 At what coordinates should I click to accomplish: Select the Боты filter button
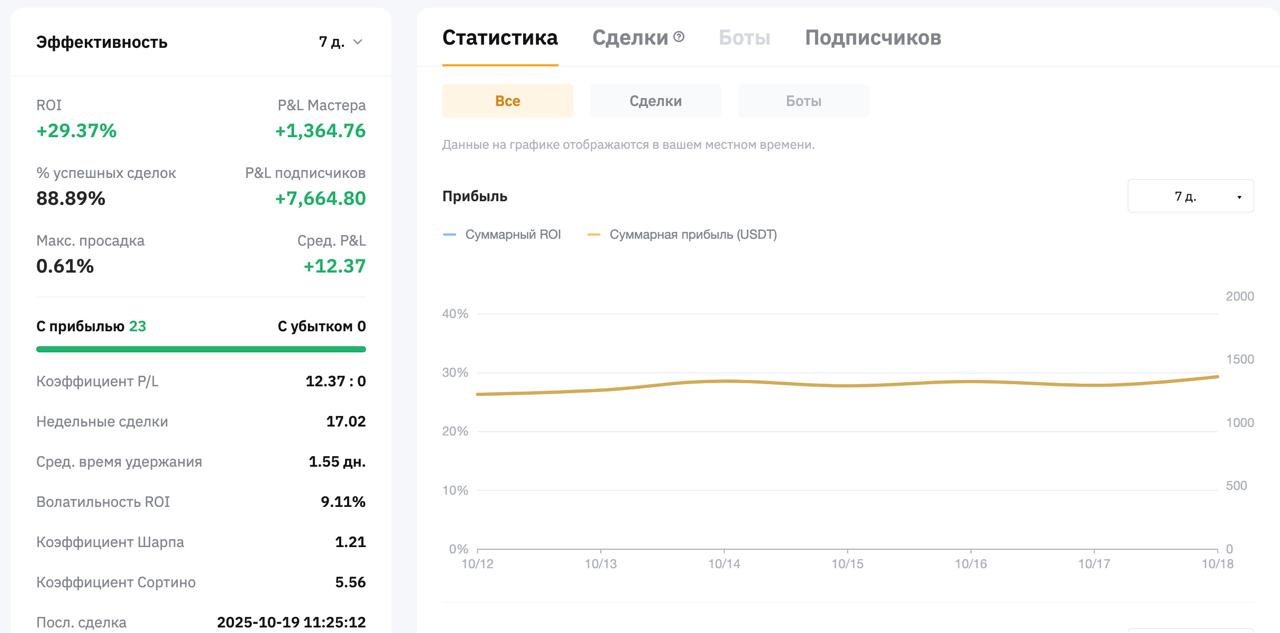coord(803,100)
